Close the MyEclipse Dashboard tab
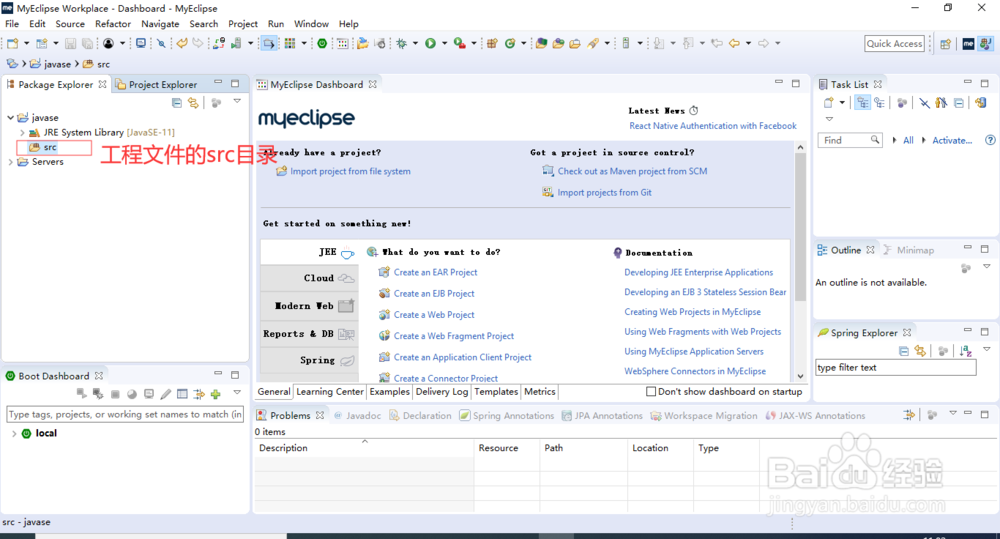The height and width of the screenshot is (539, 1000). [x=372, y=84]
